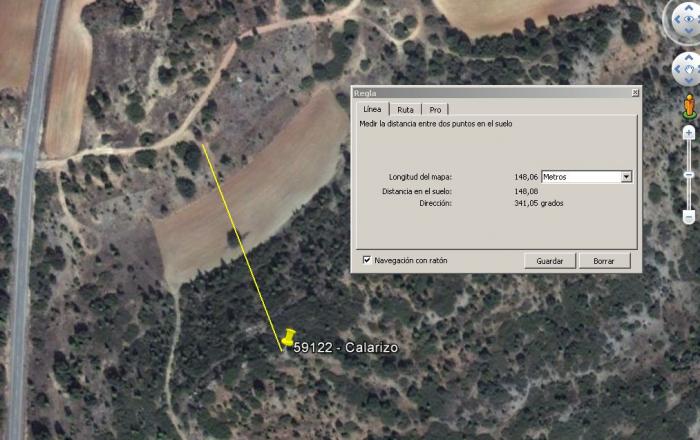The image size is (700, 440).
Task: Close the Regla dialog
Action: tap(635, 92)
